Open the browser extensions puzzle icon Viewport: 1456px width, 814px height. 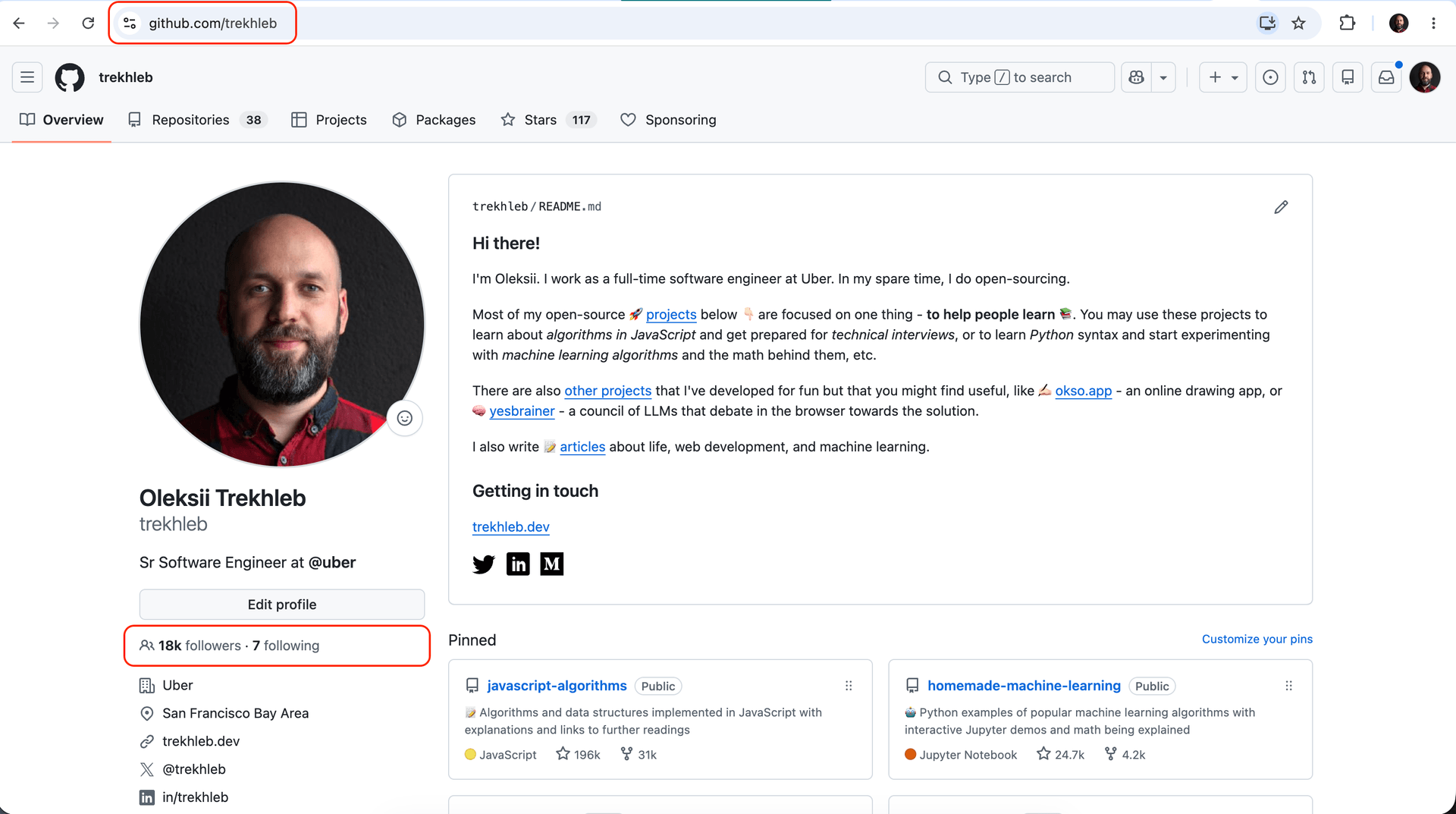(x=1347, y=24)
